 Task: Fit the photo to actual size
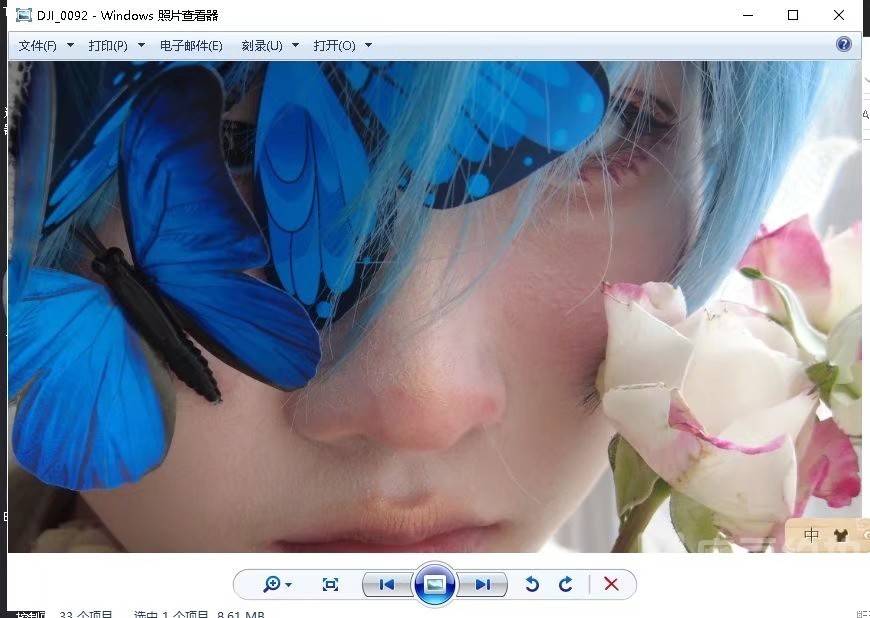(x=330, y=584)
